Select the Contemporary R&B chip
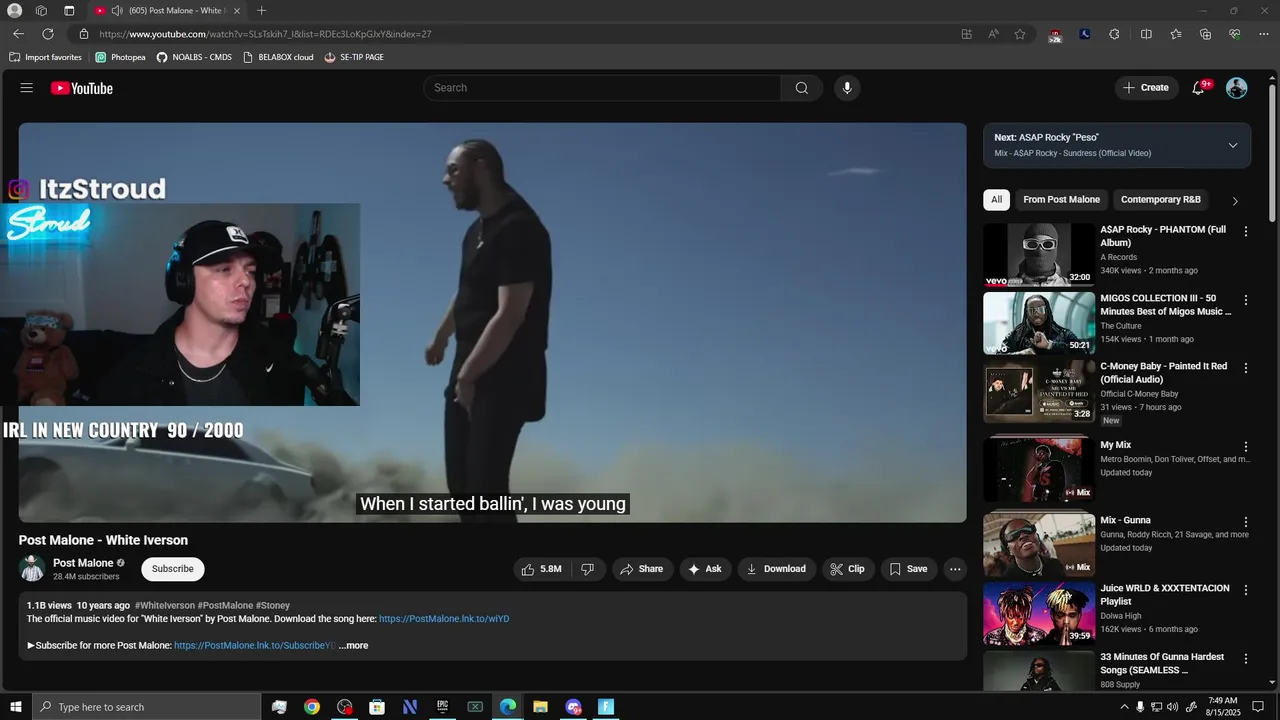The width and height of the screenshot is (1280, 720). (x=1160, y=200)
